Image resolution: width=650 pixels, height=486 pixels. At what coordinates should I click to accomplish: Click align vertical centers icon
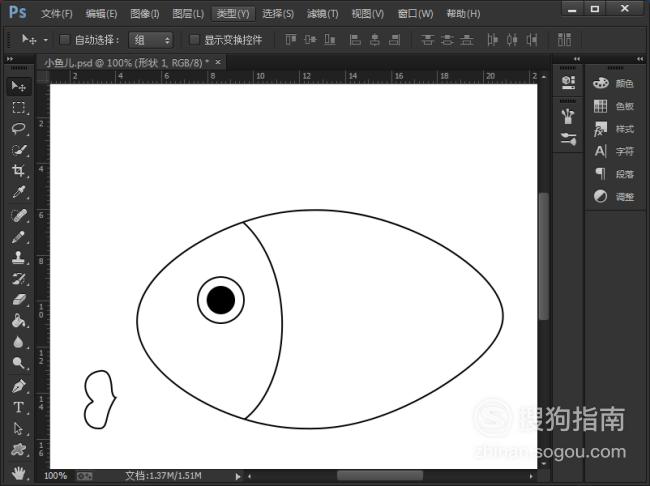point(310,40)
